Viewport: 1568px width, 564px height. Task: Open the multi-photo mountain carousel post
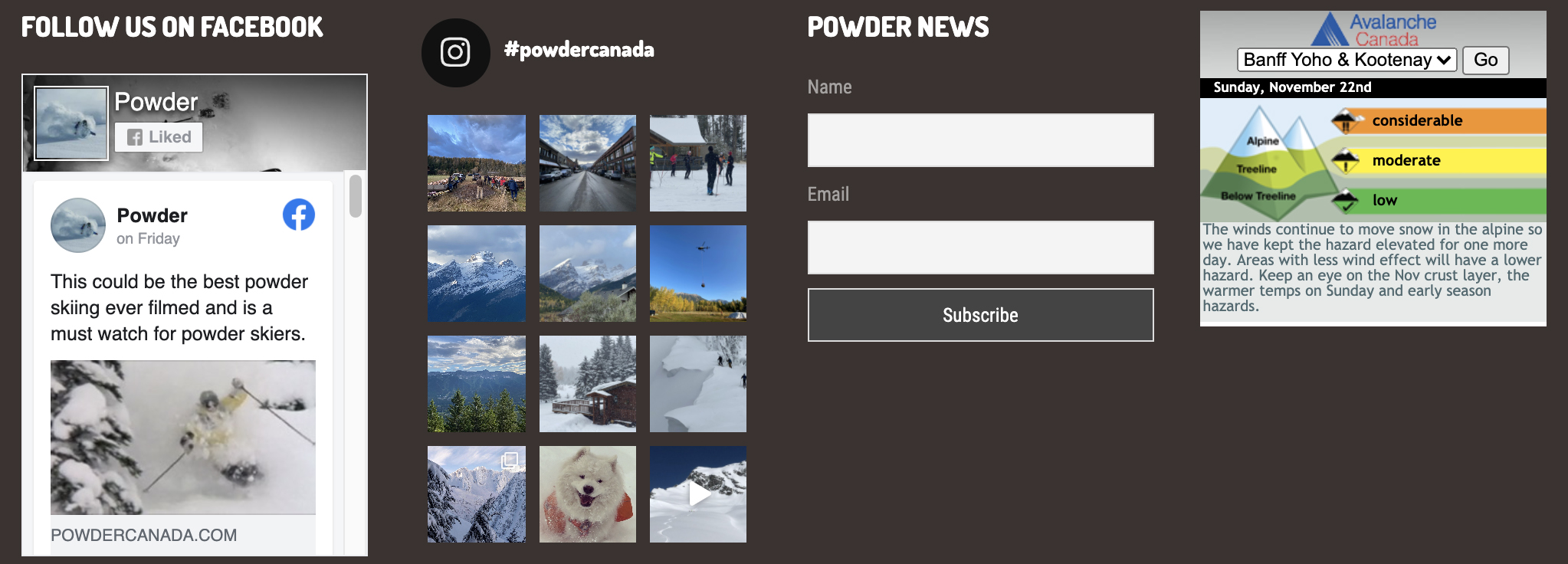477,494
